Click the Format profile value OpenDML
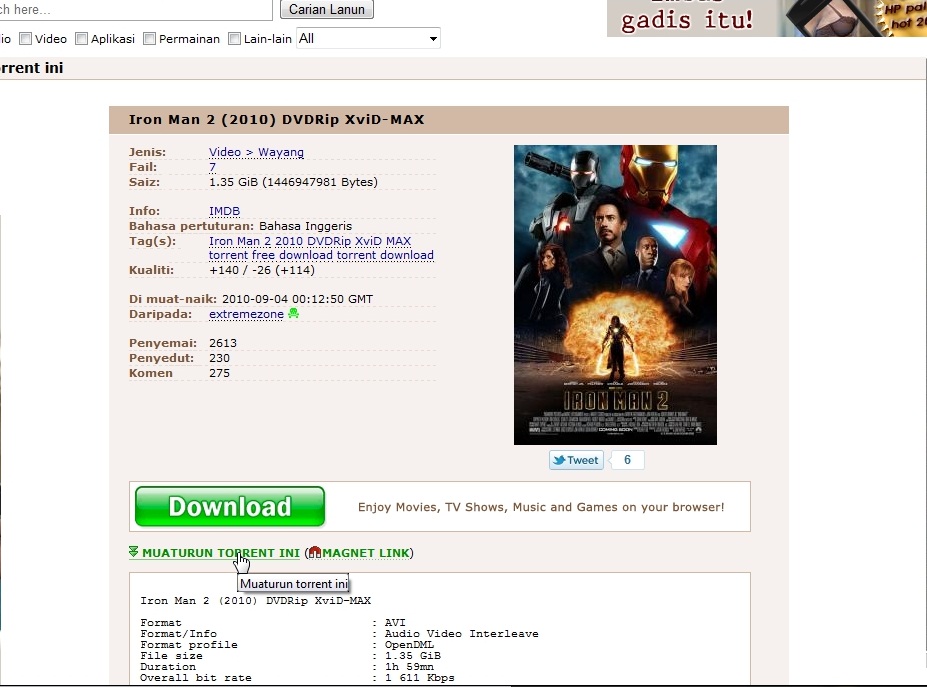Viewport: 927px width, 687px height. [409, 645]
